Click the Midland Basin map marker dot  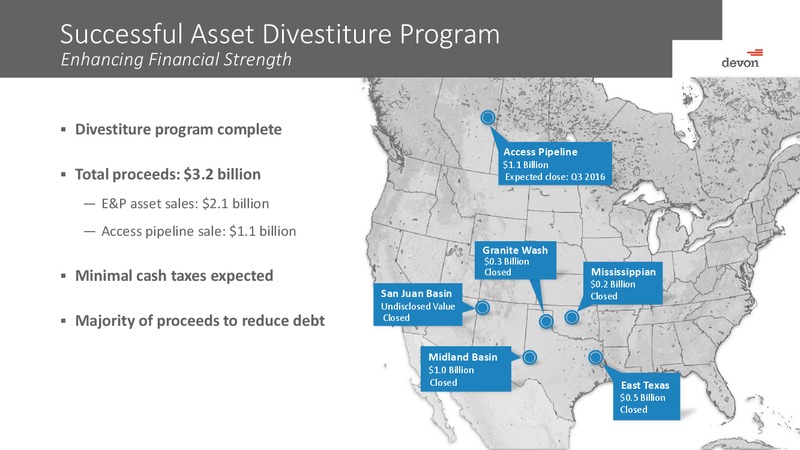coord(529,357)
